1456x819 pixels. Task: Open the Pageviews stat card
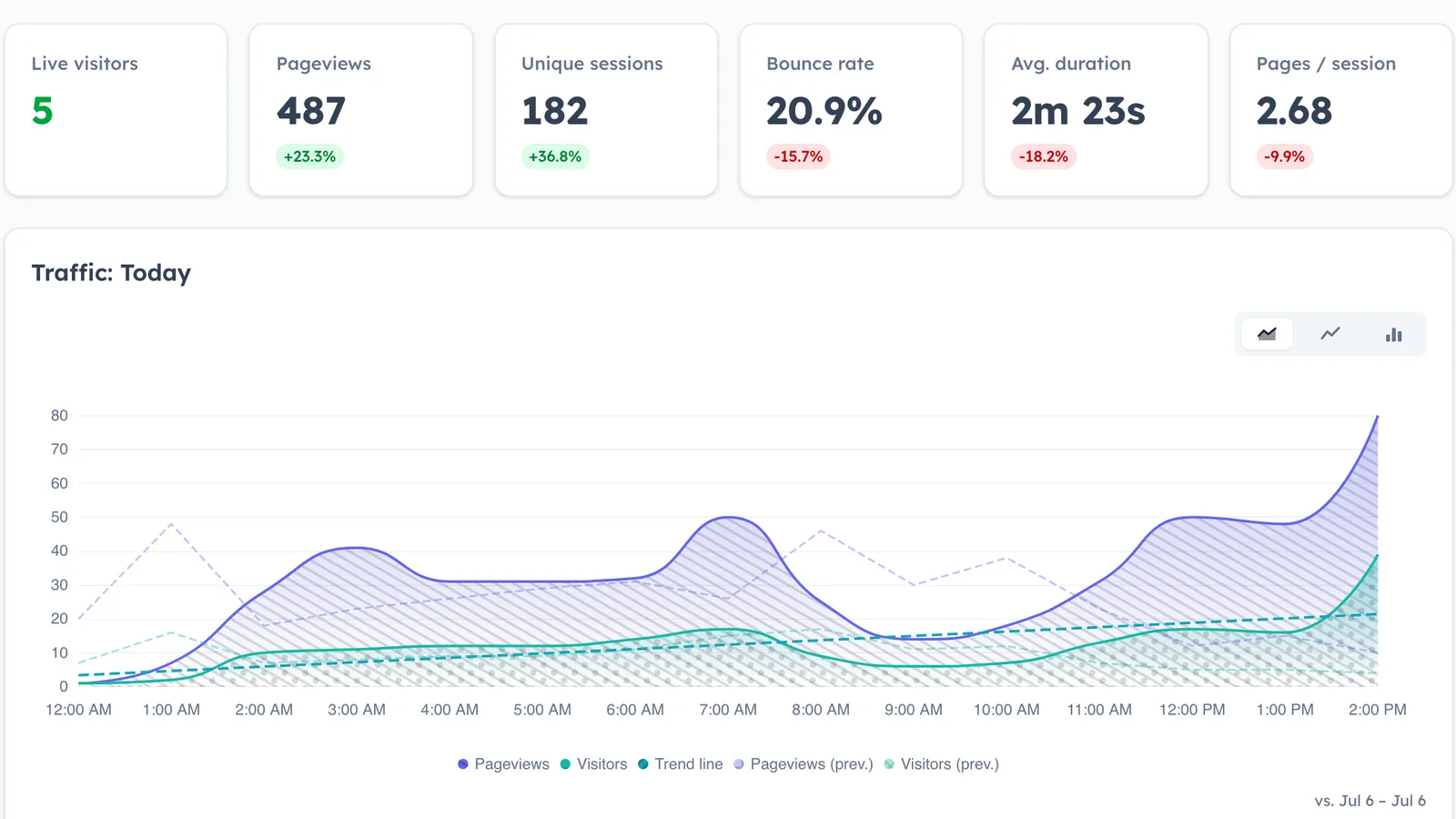tap(360, 110)
